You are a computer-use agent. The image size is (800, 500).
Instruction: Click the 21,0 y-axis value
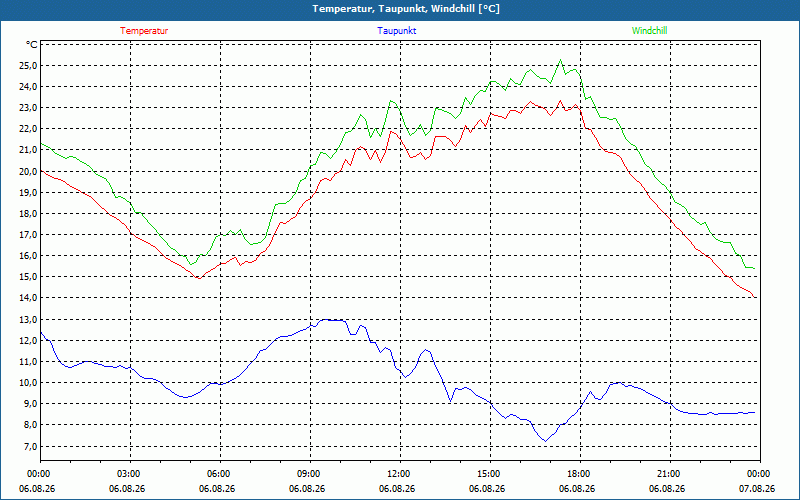point(29,150)
